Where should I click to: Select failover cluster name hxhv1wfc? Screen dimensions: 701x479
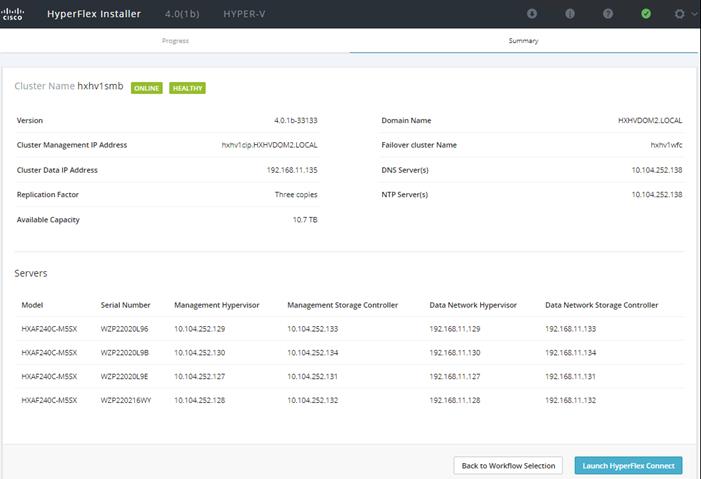tap(666, 145)
